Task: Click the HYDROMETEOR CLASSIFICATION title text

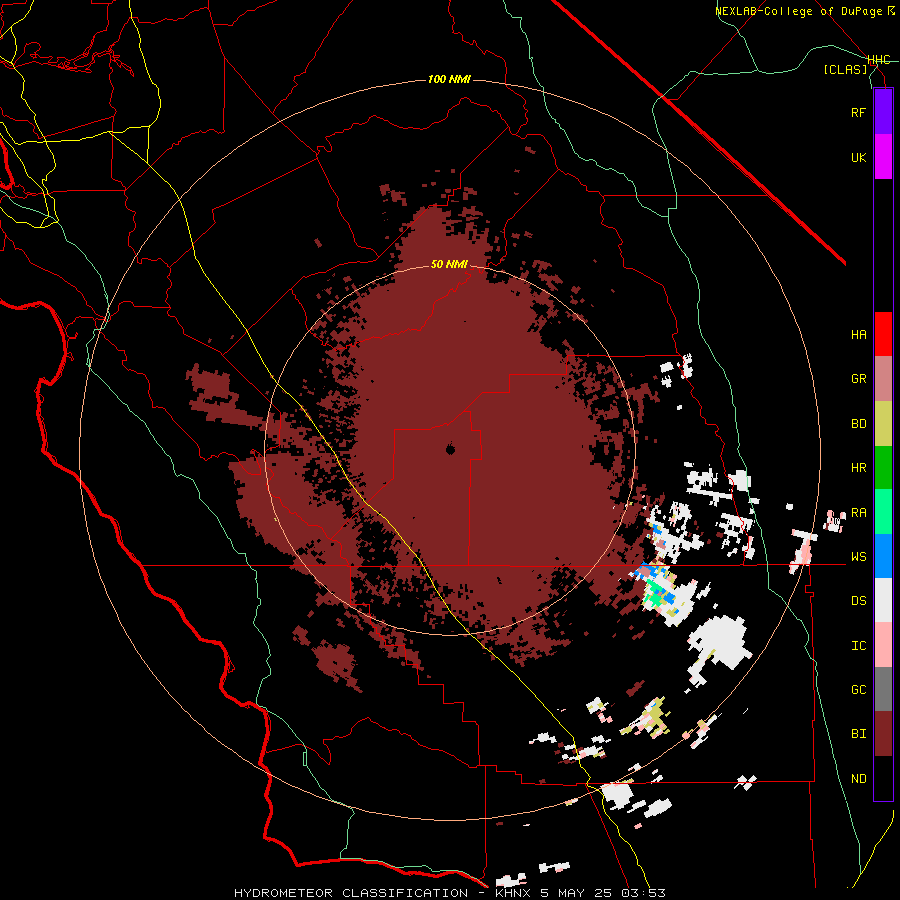Action: click(x=351, y=893)
